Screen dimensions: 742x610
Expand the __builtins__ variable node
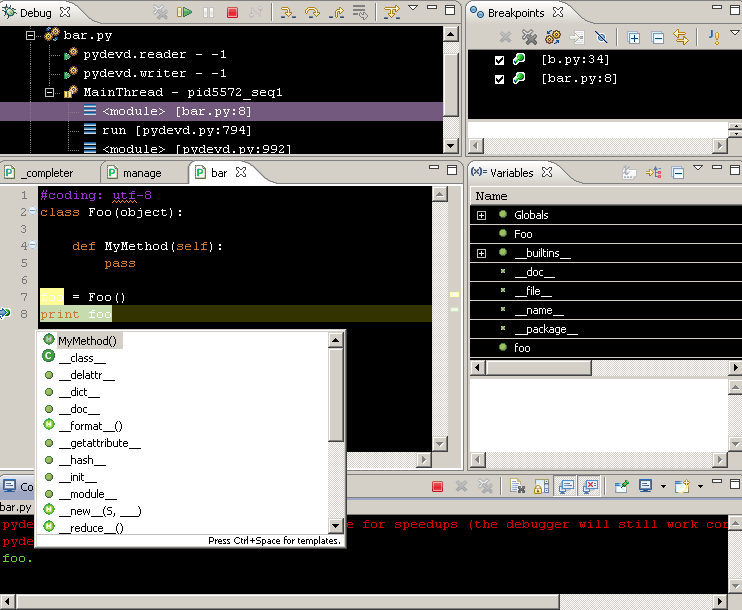pos(481,254)
